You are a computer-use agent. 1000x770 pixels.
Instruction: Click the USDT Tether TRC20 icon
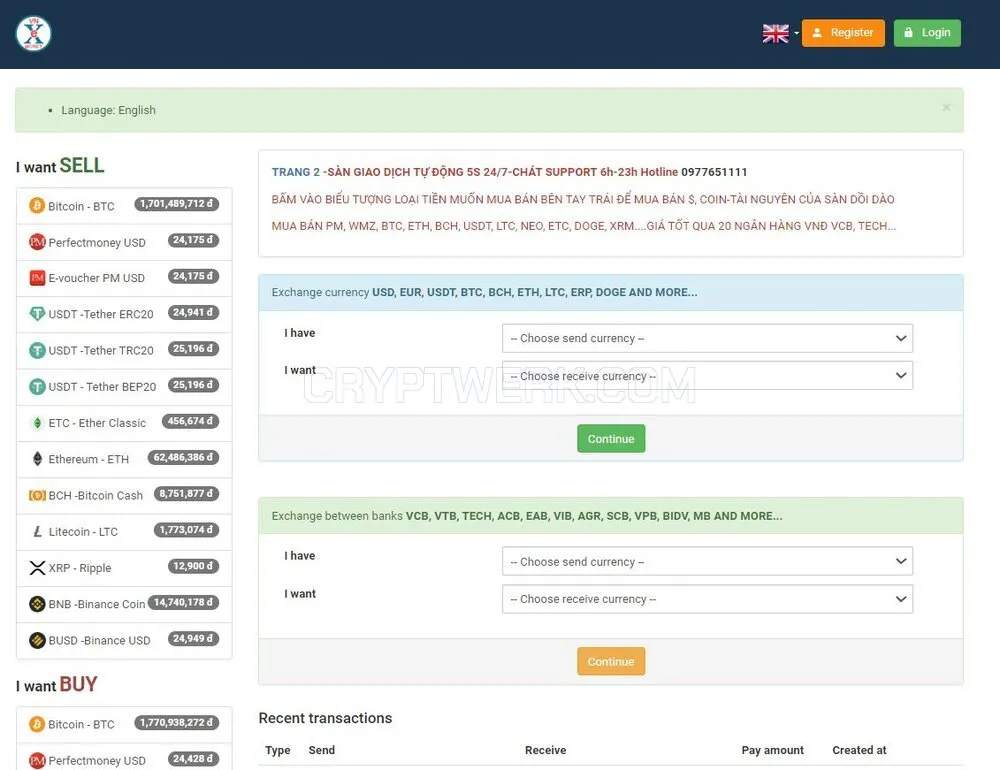(x=37, y=350)
